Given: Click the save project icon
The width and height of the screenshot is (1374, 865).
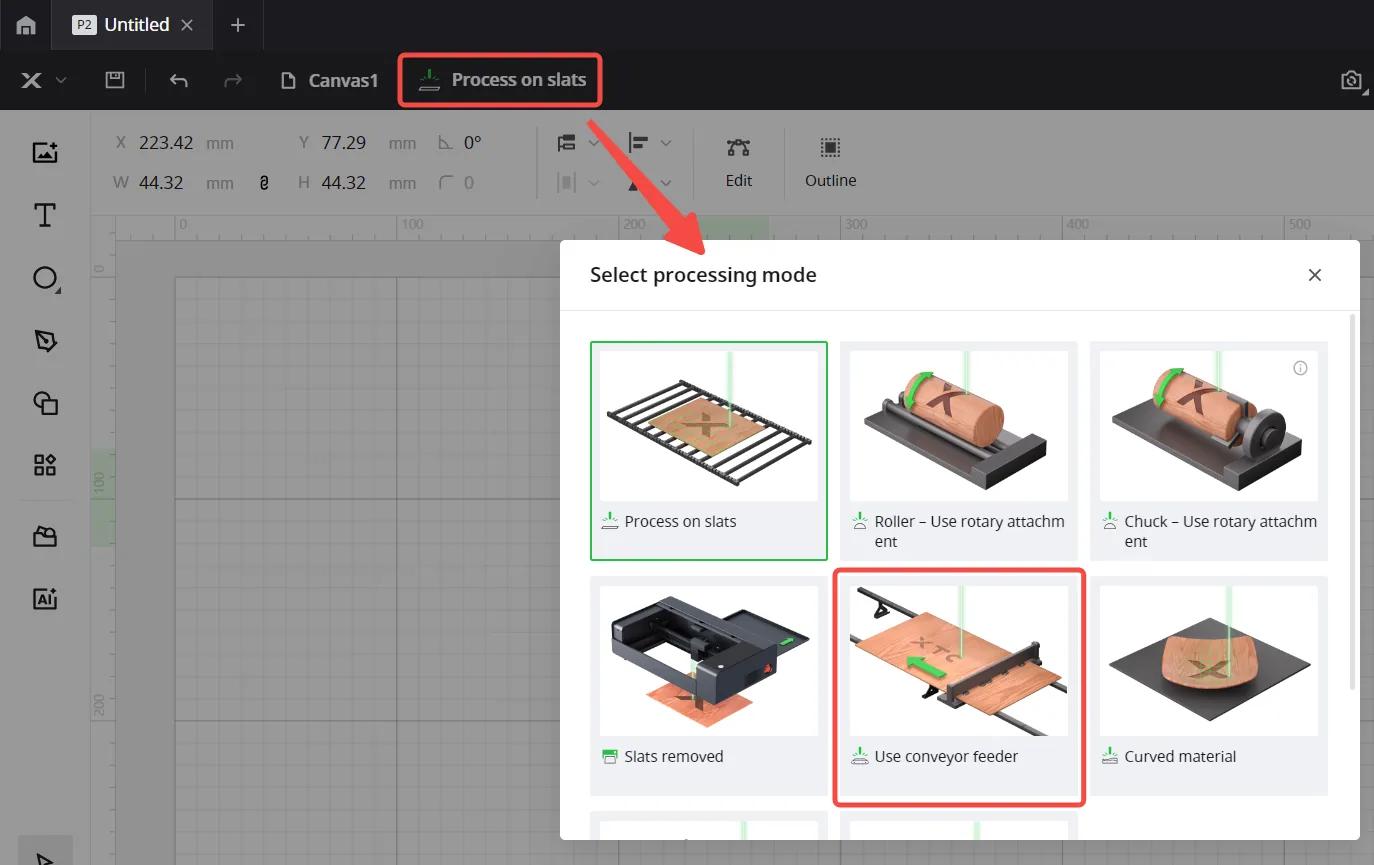Looking at the screenshot, I should click(x=115, y=80).
